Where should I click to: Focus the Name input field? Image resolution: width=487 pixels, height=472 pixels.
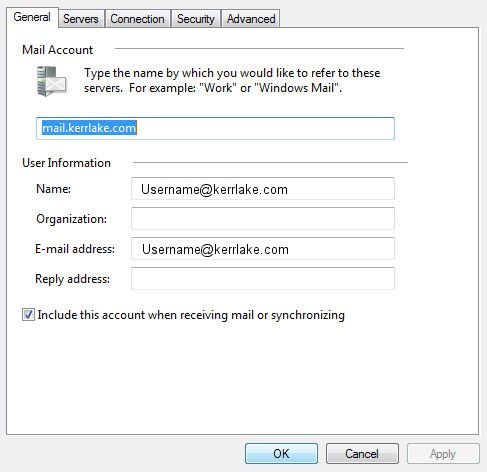point(263,189)
